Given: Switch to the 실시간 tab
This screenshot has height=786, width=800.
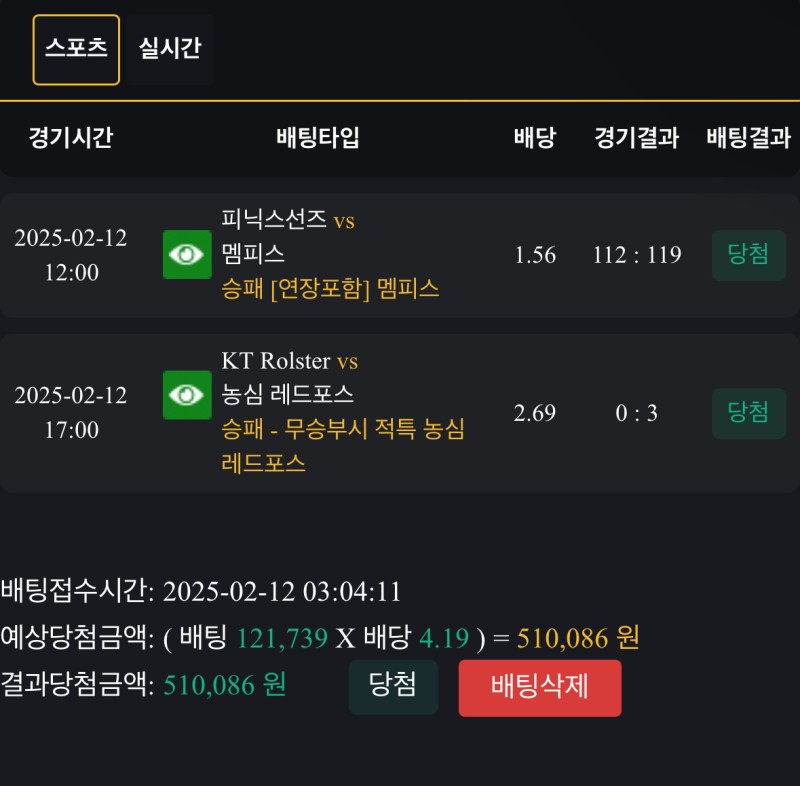Looking at the screenshot, I should click(x=170, y=50).
